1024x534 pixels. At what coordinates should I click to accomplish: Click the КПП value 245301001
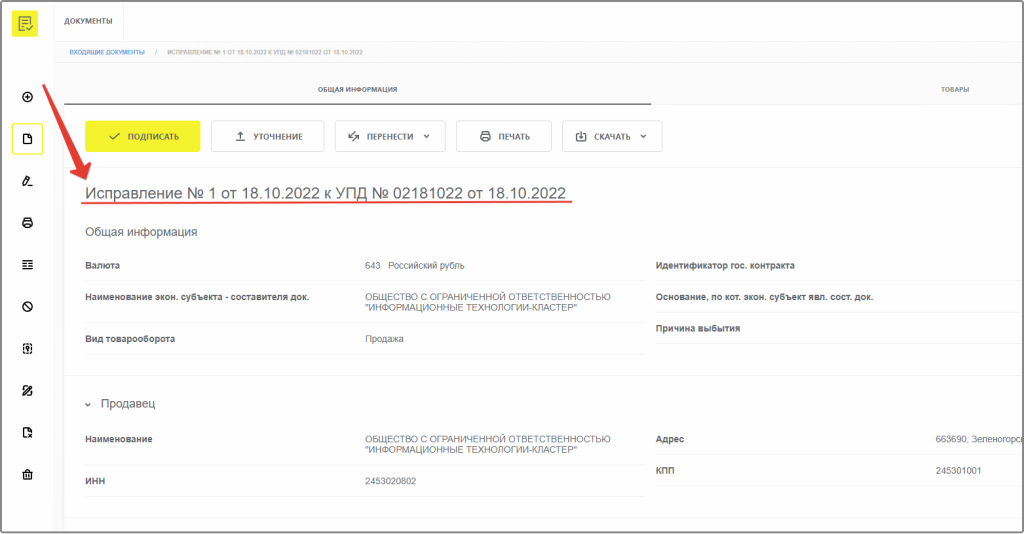958,471
